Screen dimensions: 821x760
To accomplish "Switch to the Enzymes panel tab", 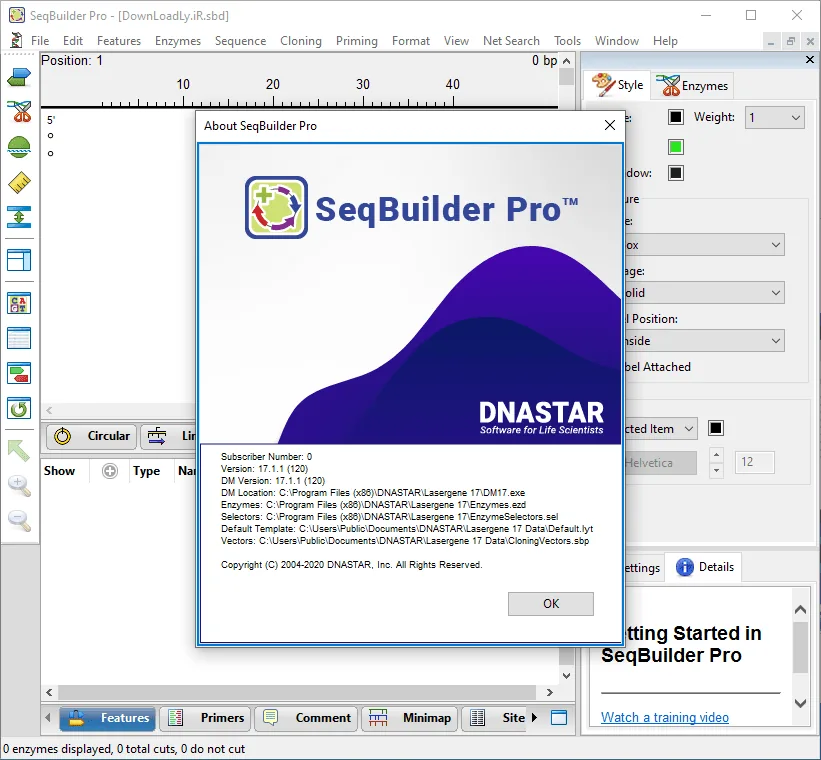I will [x=692, y=85].
